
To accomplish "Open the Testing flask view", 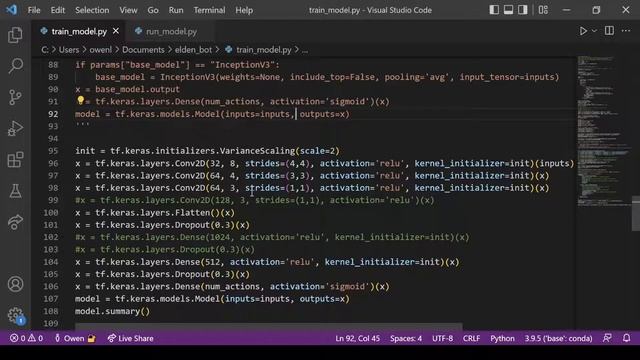I will pyautogui.click(x=15, y=191).
